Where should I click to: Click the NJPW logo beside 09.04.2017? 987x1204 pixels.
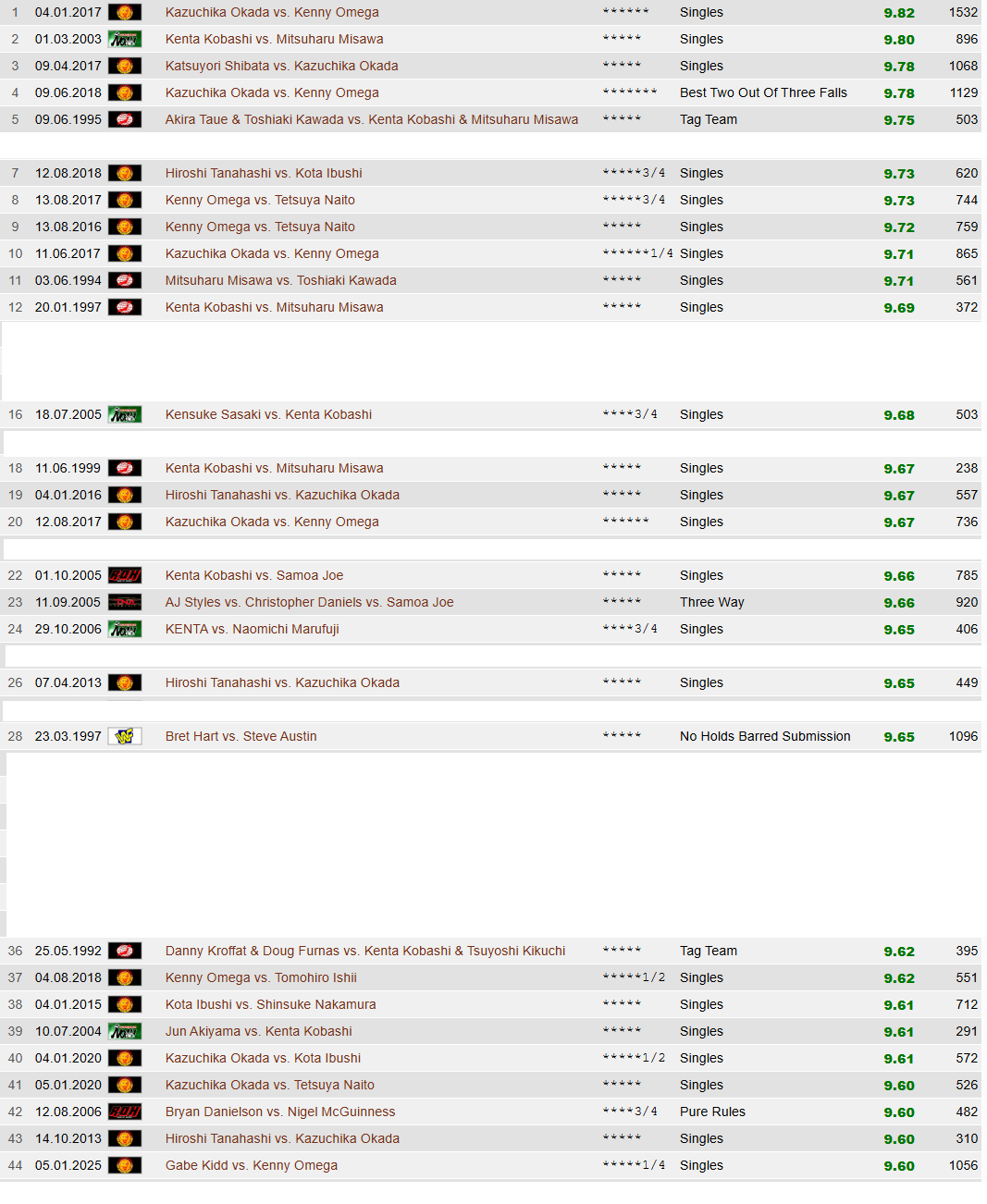coord(125,66)
